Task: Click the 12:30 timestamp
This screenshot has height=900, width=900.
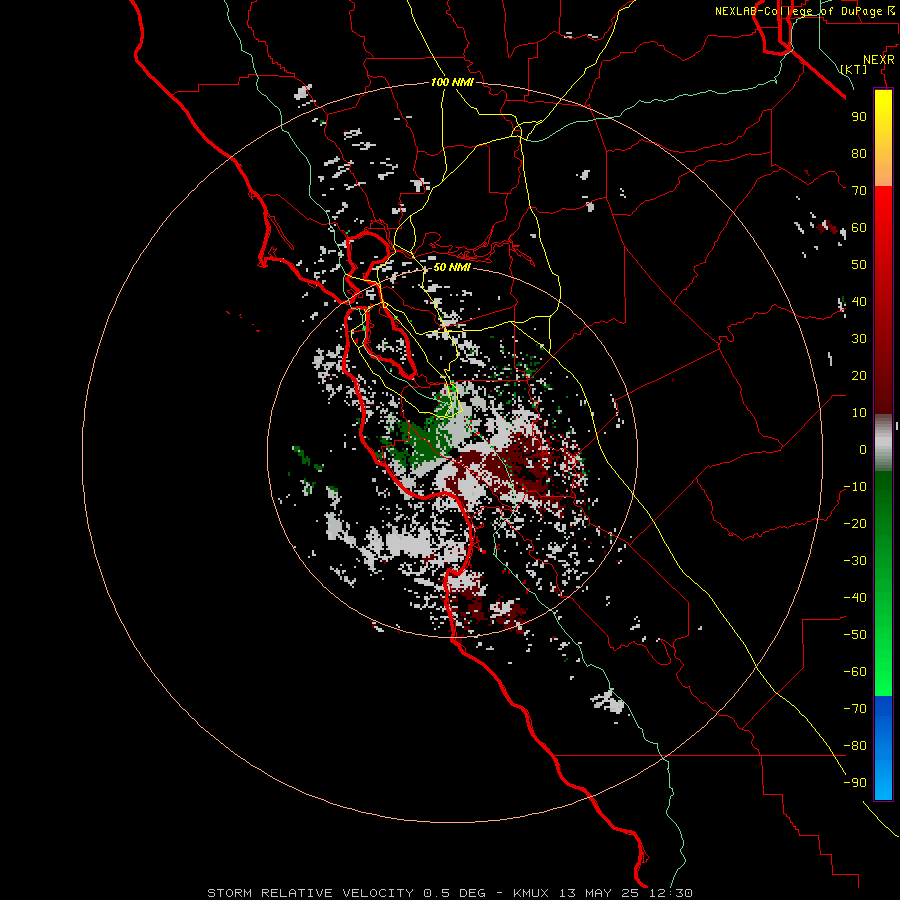Action: point(670,893)
